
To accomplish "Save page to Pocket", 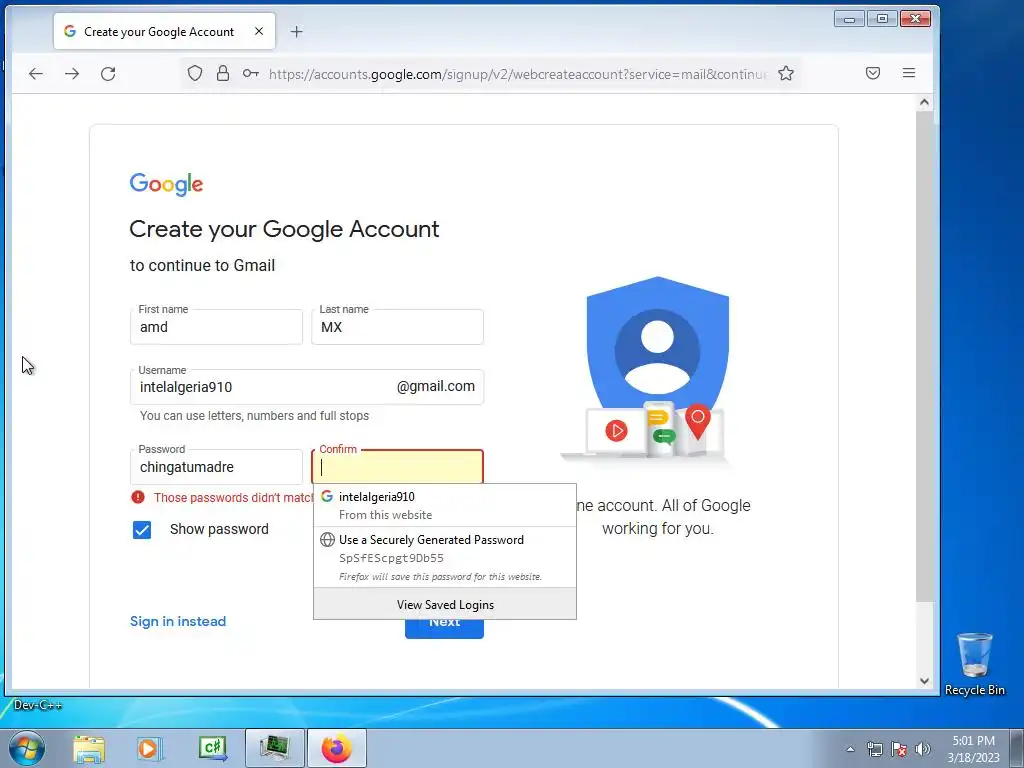I will pyautogui.click(x=873, y=73).
